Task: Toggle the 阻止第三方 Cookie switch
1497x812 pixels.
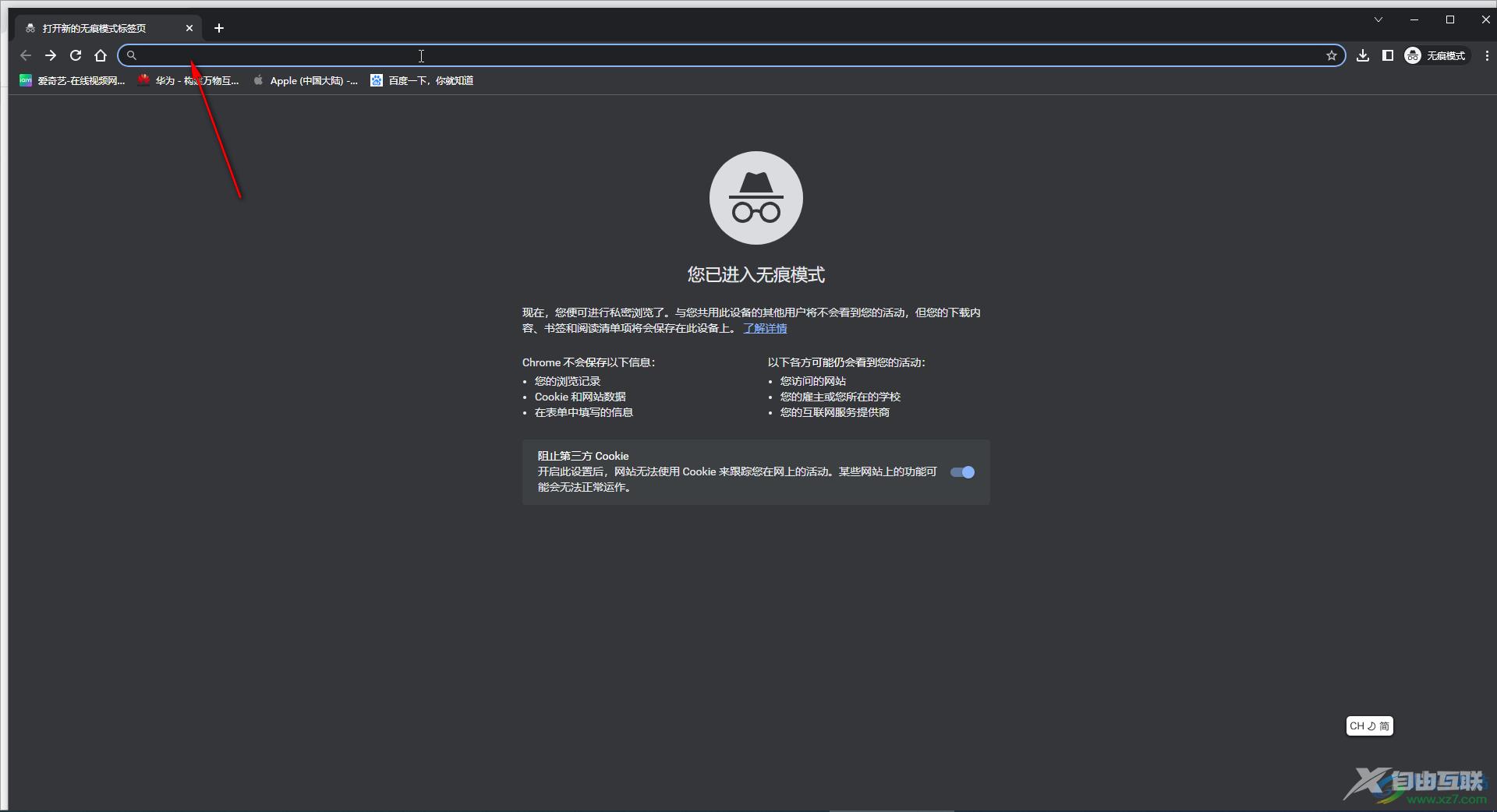Action: coord(962,472)
